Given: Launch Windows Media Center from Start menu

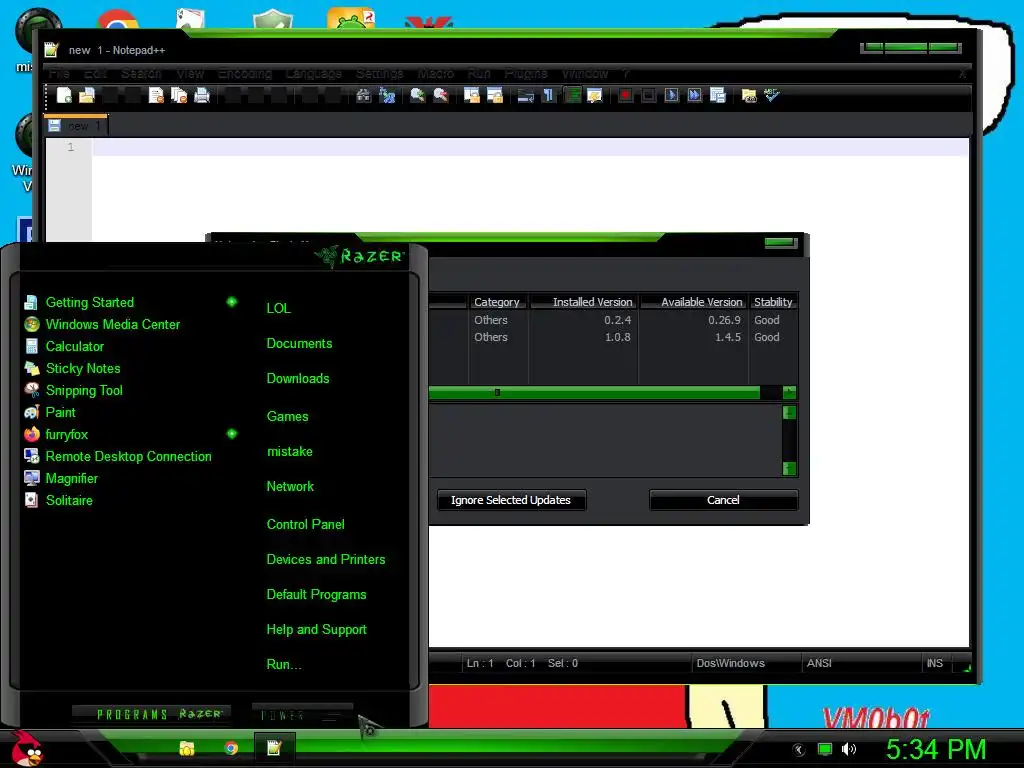Looking at the screenshot, I should (x=102, y=325).
